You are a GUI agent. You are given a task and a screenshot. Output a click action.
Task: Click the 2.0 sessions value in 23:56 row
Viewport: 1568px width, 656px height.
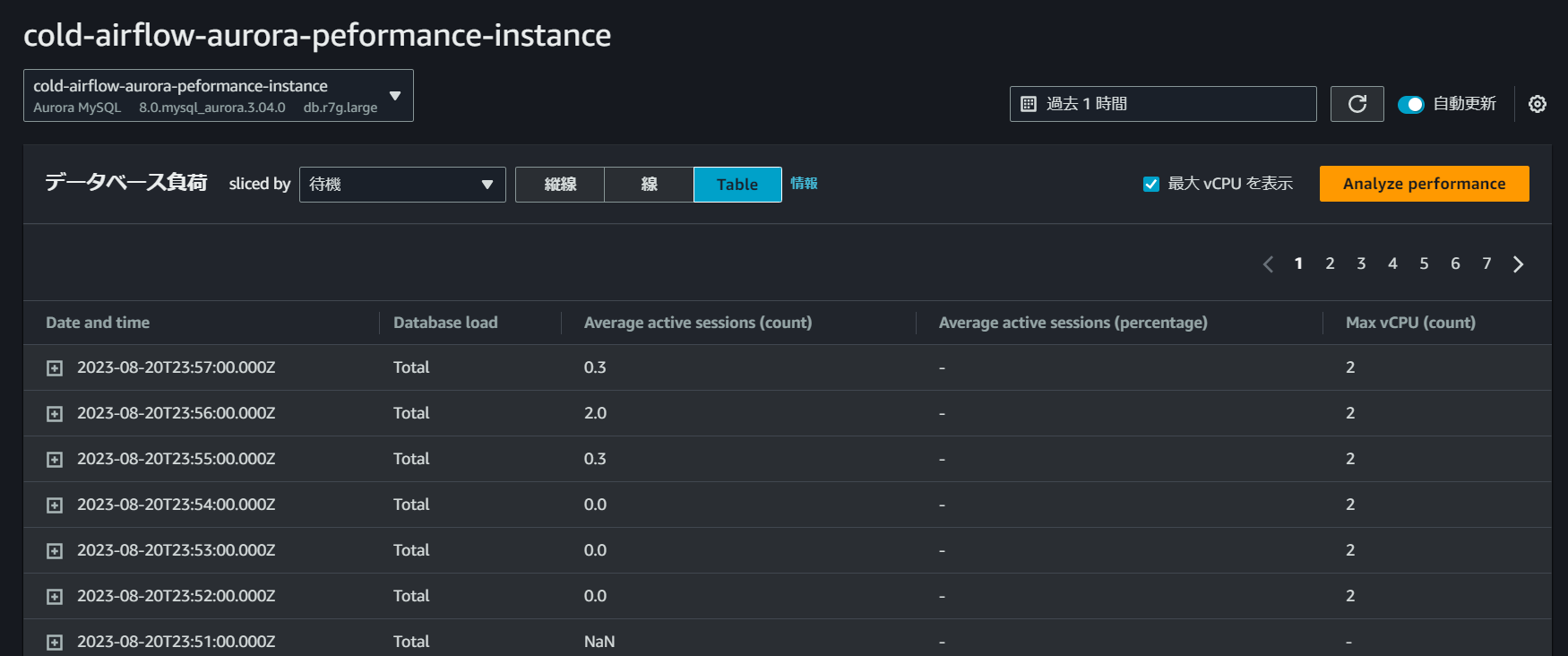click(595, 413)
